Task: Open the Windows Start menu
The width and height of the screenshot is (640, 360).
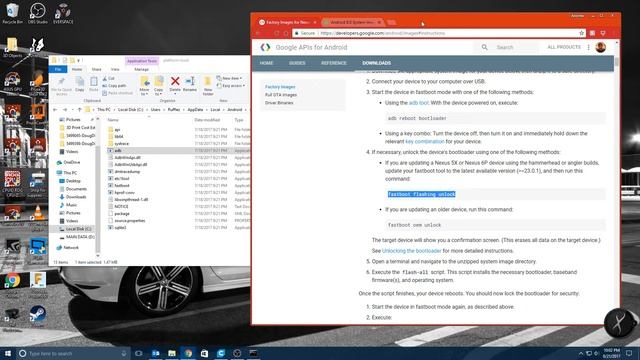Action: pos(8,353)
